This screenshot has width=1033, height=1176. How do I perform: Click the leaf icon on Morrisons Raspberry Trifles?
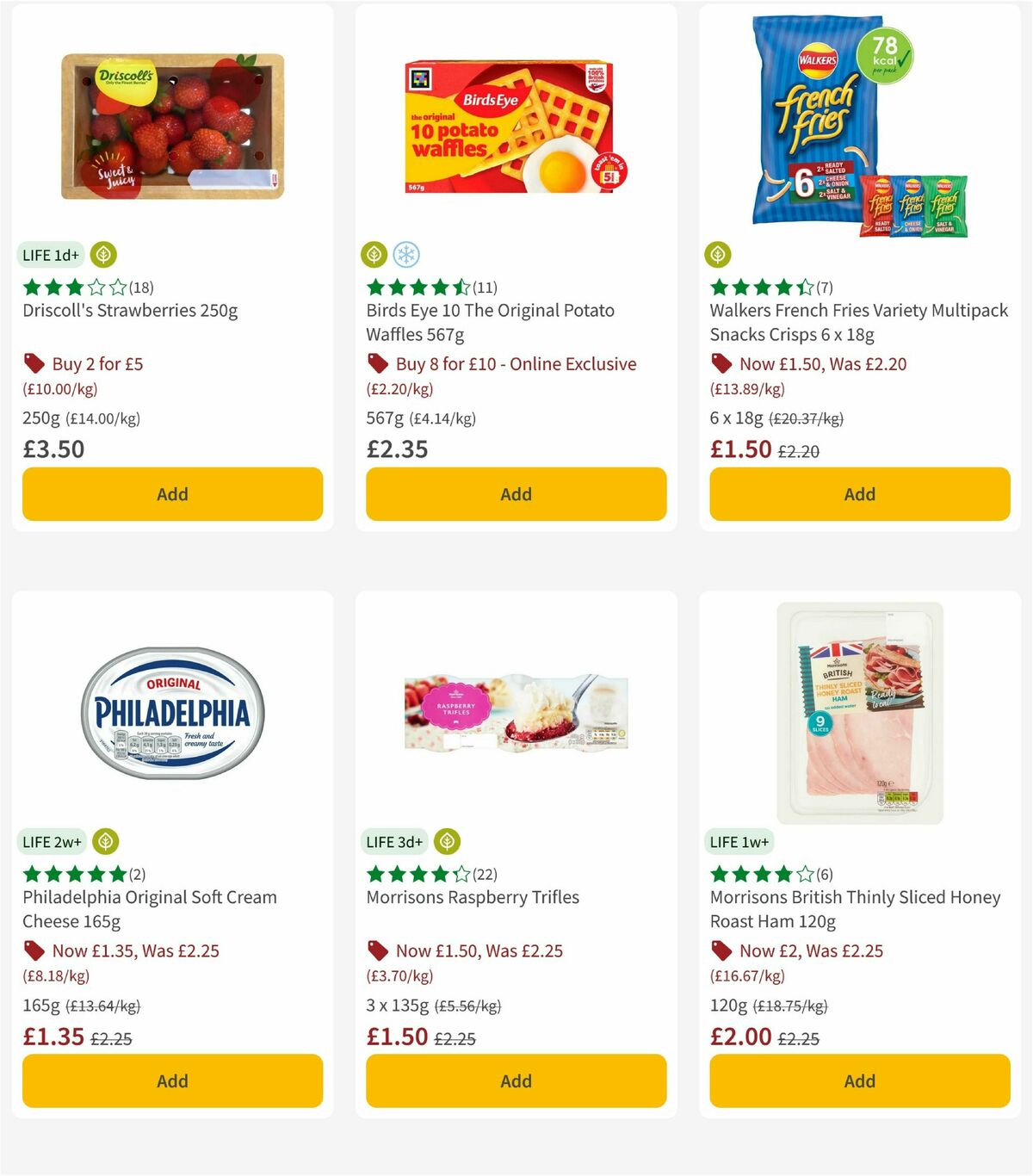(x=446, y=842)
